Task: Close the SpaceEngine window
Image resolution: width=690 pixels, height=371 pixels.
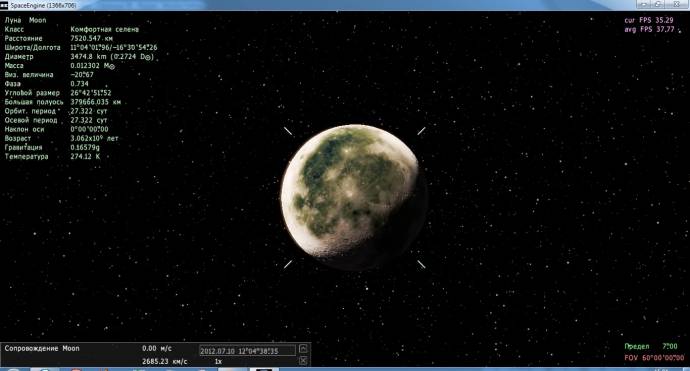Action: tap(677, 4)
